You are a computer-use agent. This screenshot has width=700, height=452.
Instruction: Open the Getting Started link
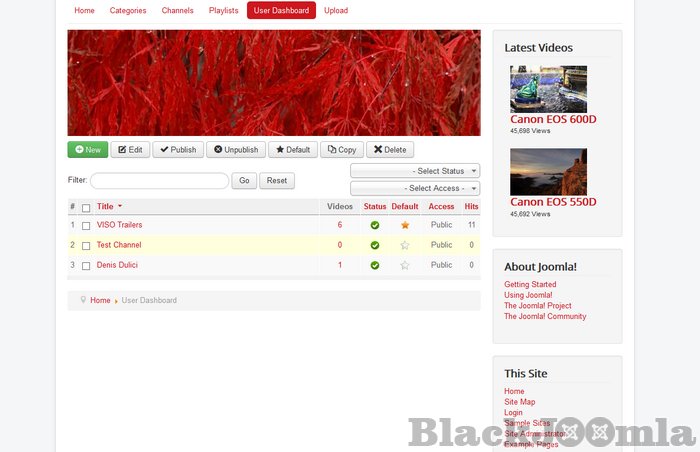[x=530, y=285]
